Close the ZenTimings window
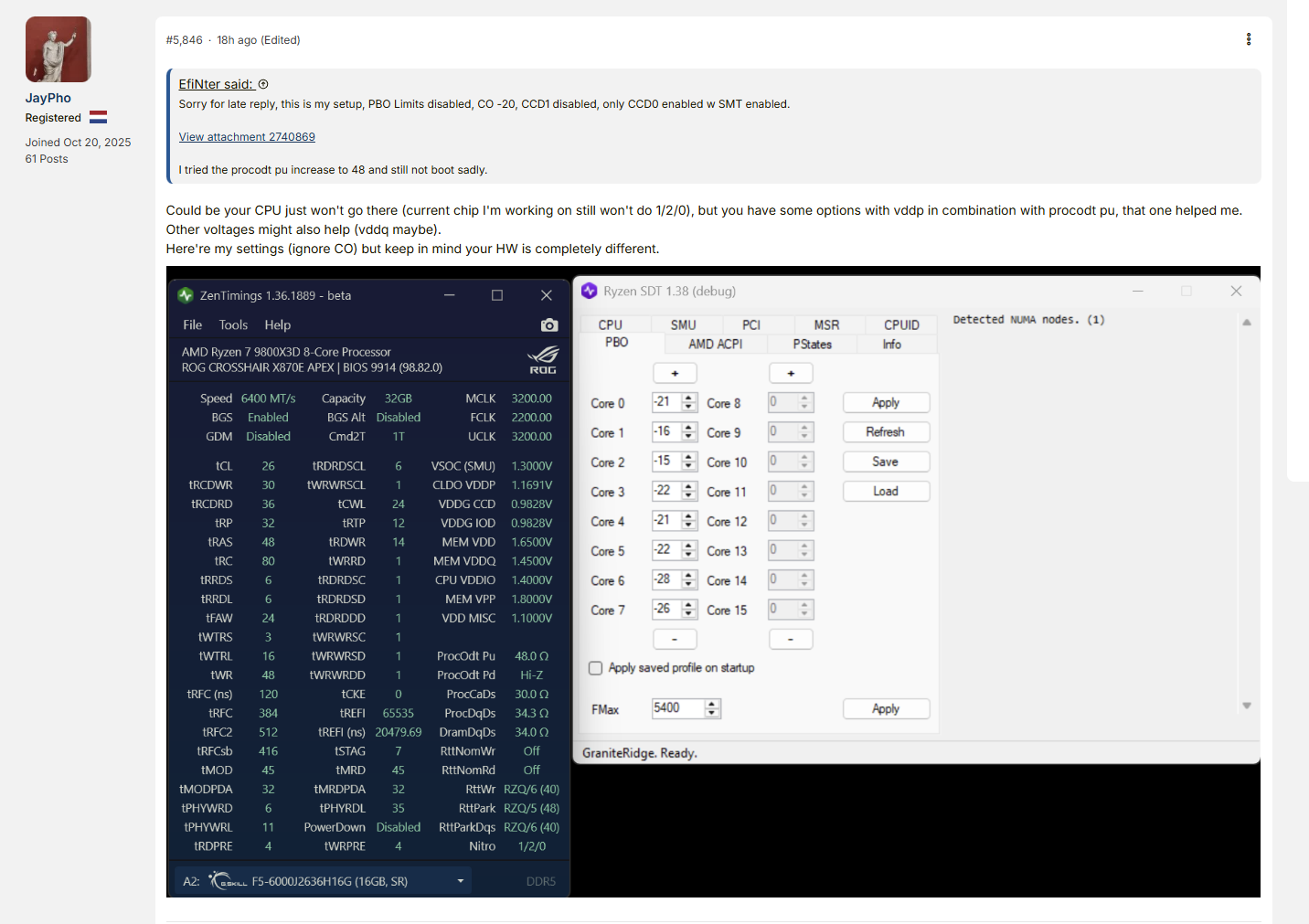This screenshot has width=1309, height=924. pyautogui.click(x=547, y=295)
